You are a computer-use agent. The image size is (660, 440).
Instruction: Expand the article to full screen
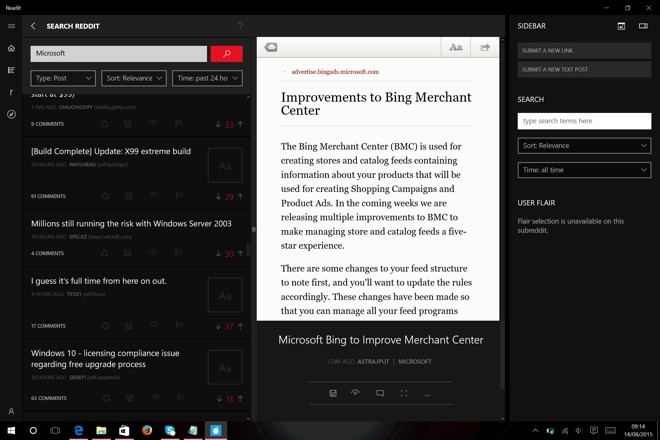pos(404,393)
